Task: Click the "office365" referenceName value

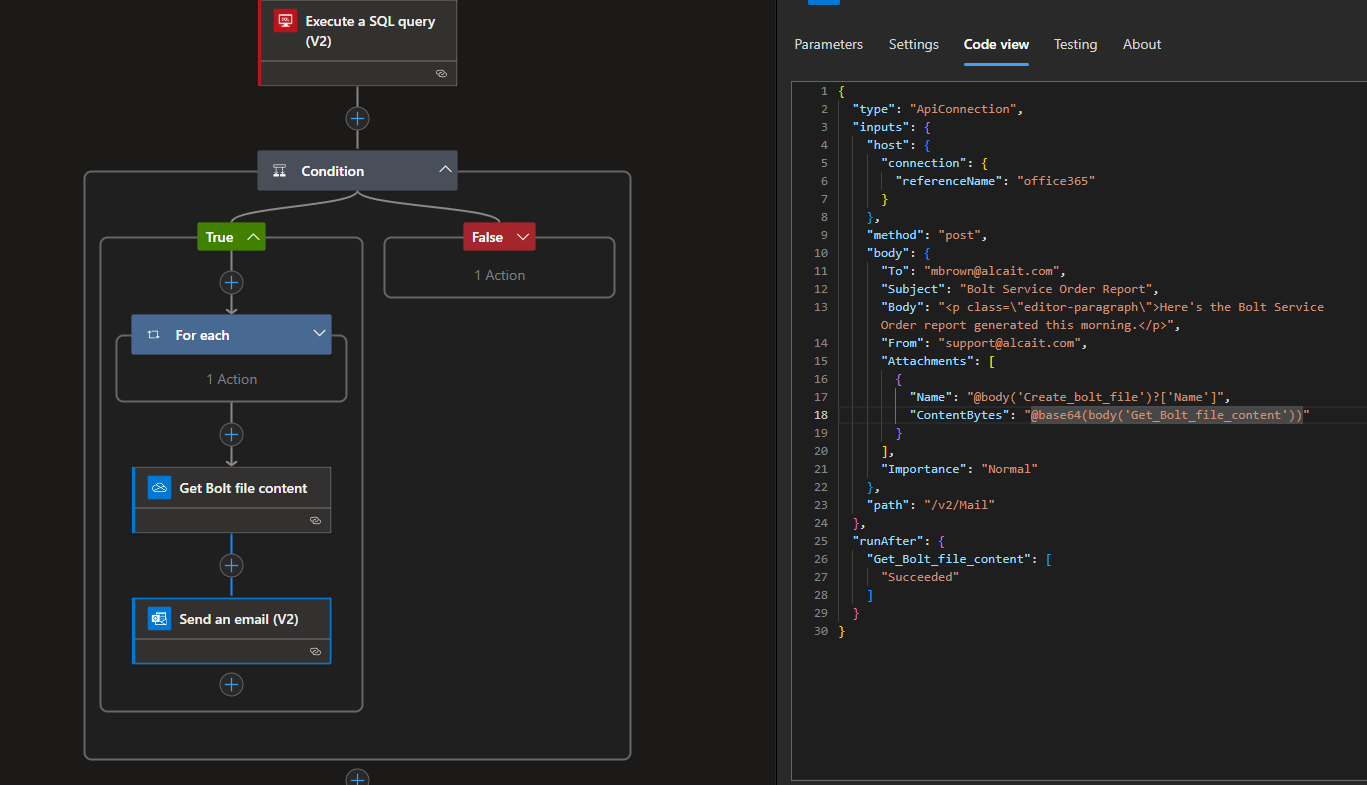Action: (x=1056, y=181)
